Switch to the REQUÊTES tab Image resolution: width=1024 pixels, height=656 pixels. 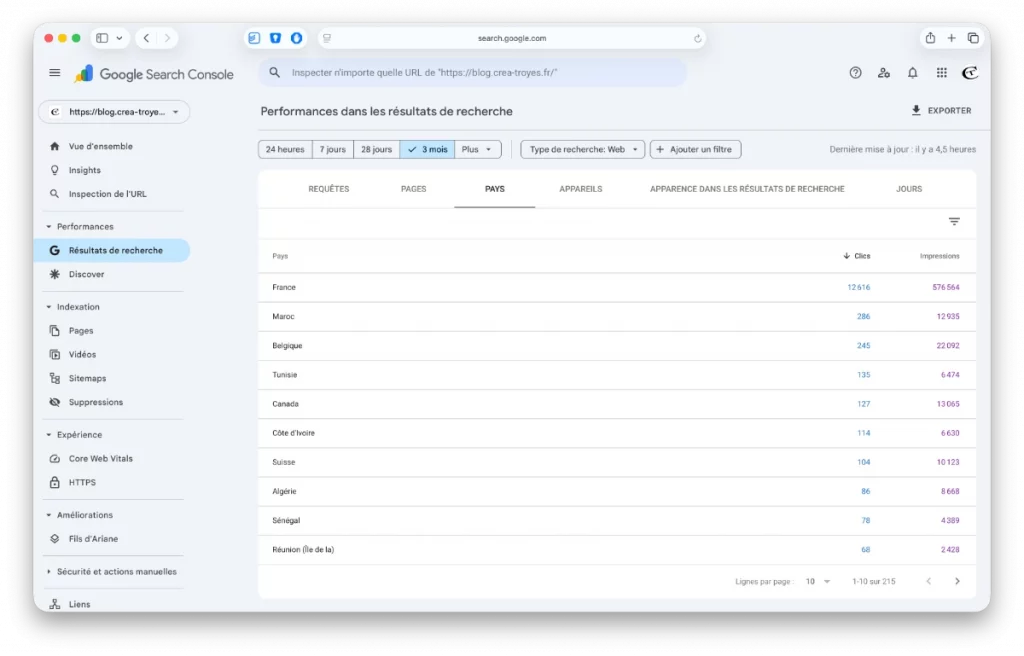point(329,189)
